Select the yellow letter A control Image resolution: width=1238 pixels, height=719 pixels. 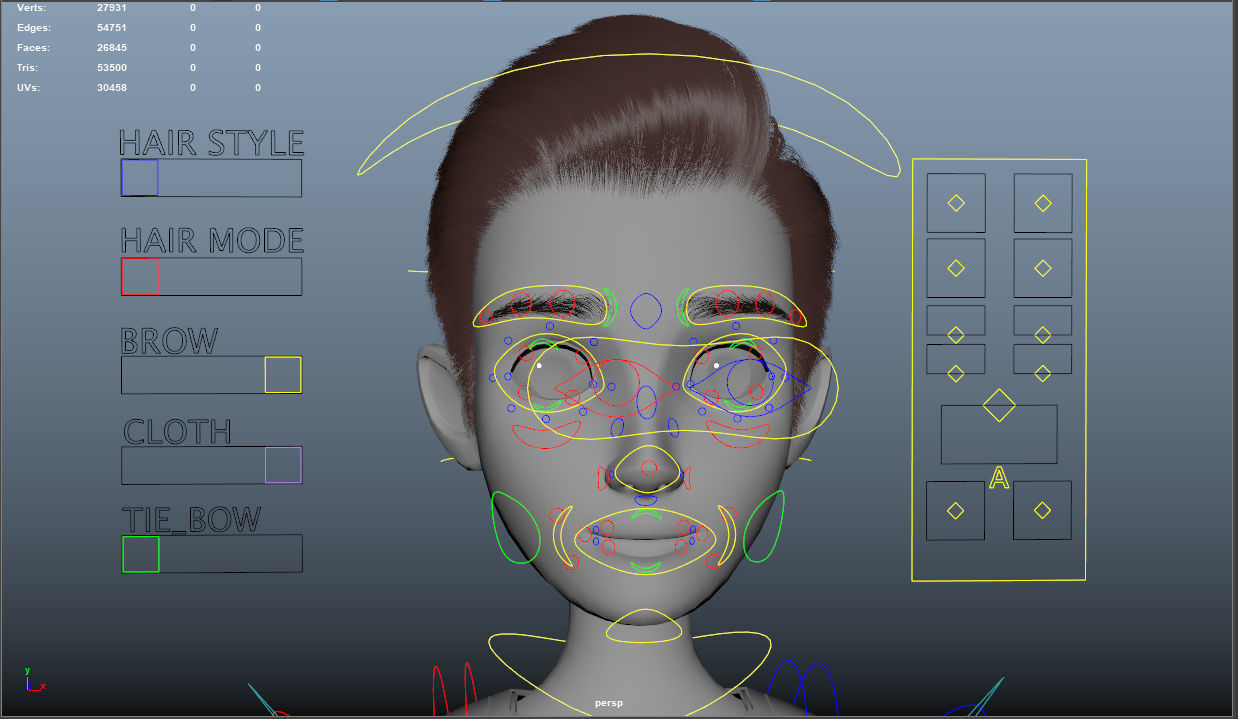point(999,478)
